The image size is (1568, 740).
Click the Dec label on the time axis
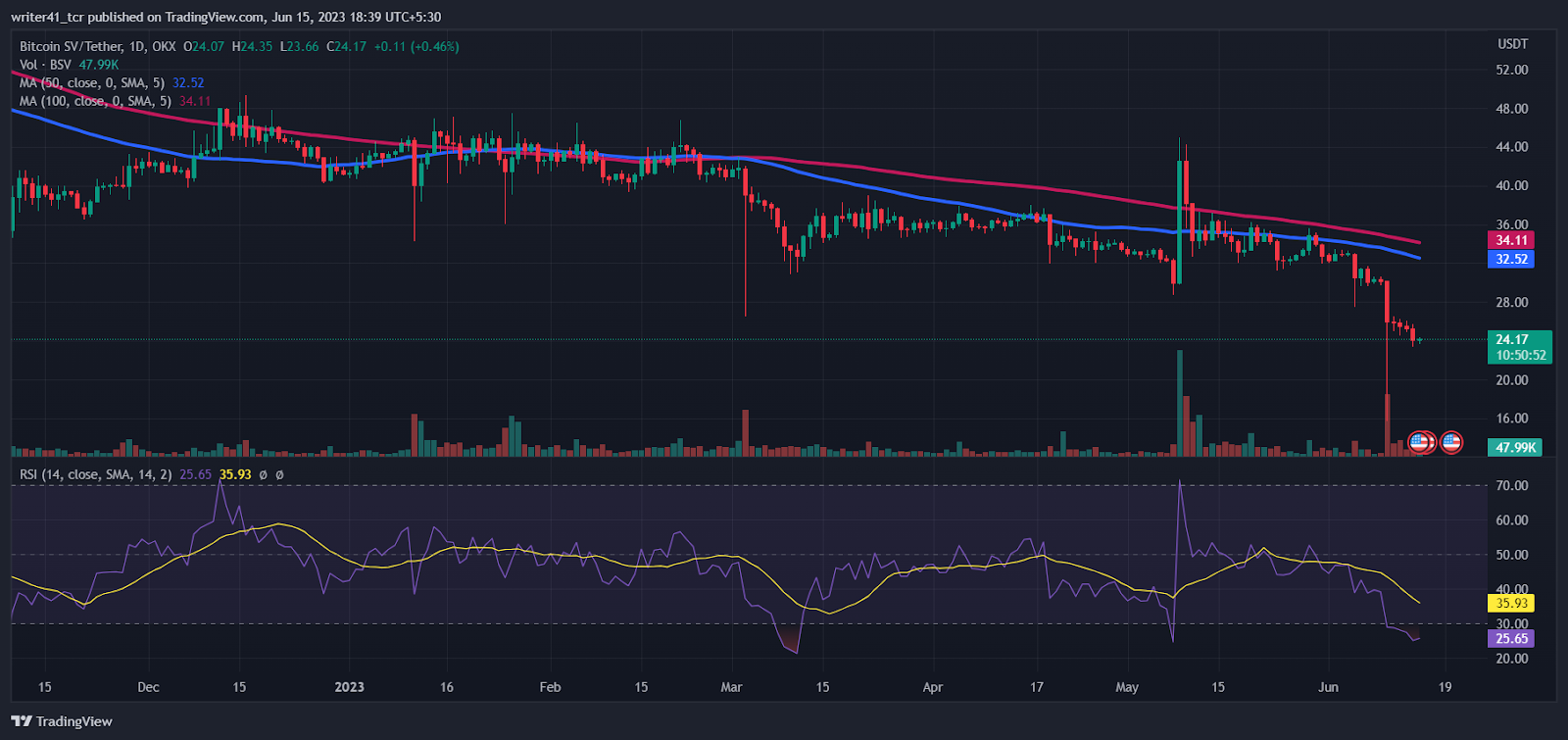click(148, 687)
